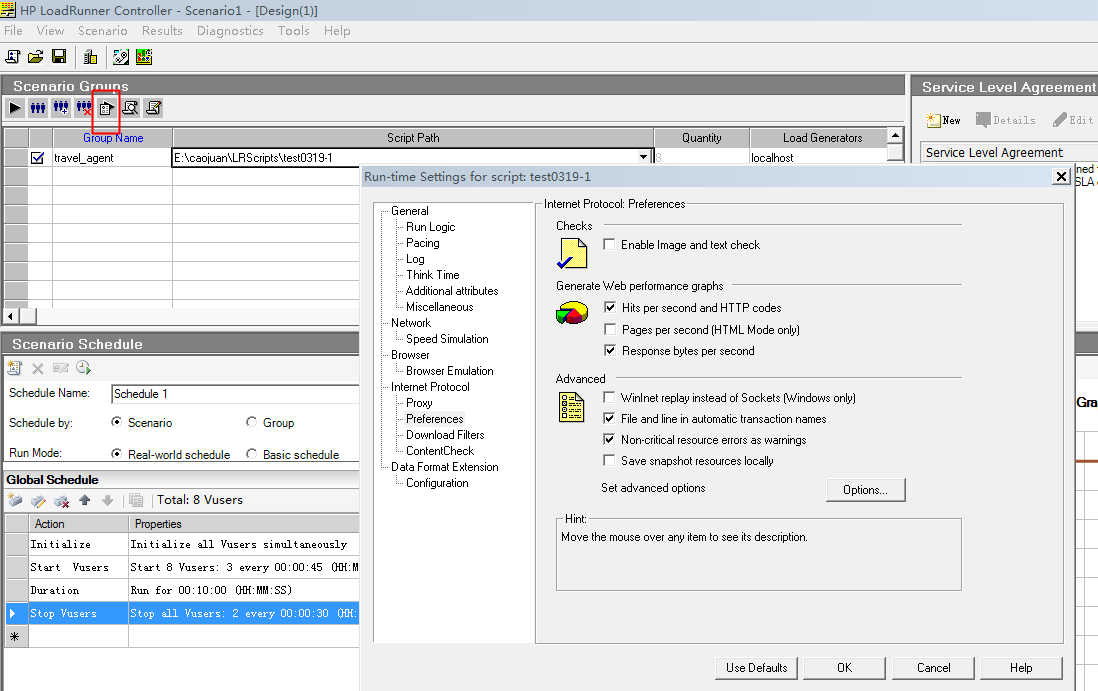The height and width of the screenshot is (691, 1098).
Task: Click the Remove Group icon with a red X
Action: [x=84, y=108]
